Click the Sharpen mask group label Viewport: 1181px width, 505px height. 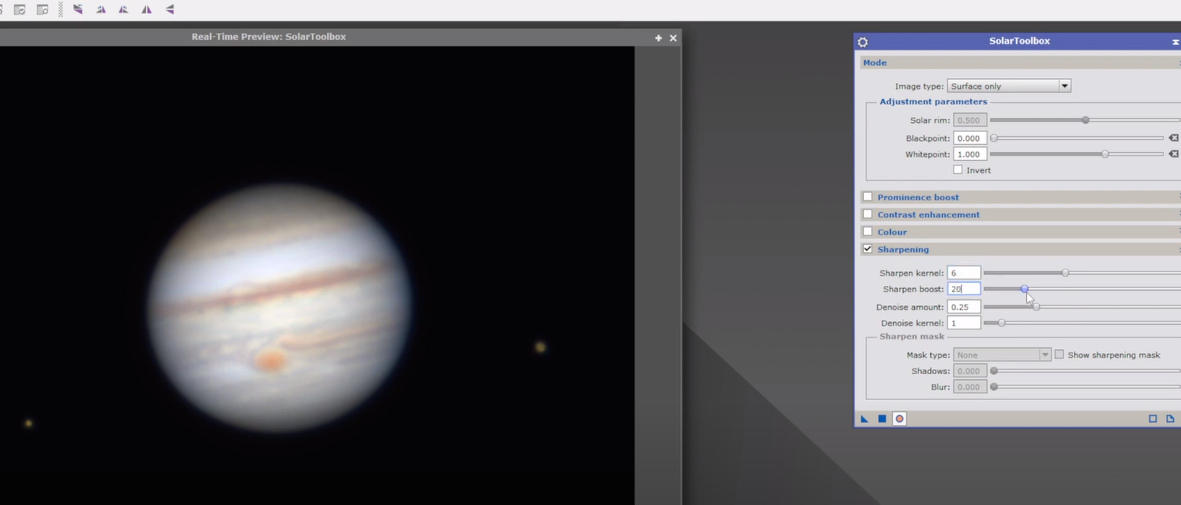911,336
